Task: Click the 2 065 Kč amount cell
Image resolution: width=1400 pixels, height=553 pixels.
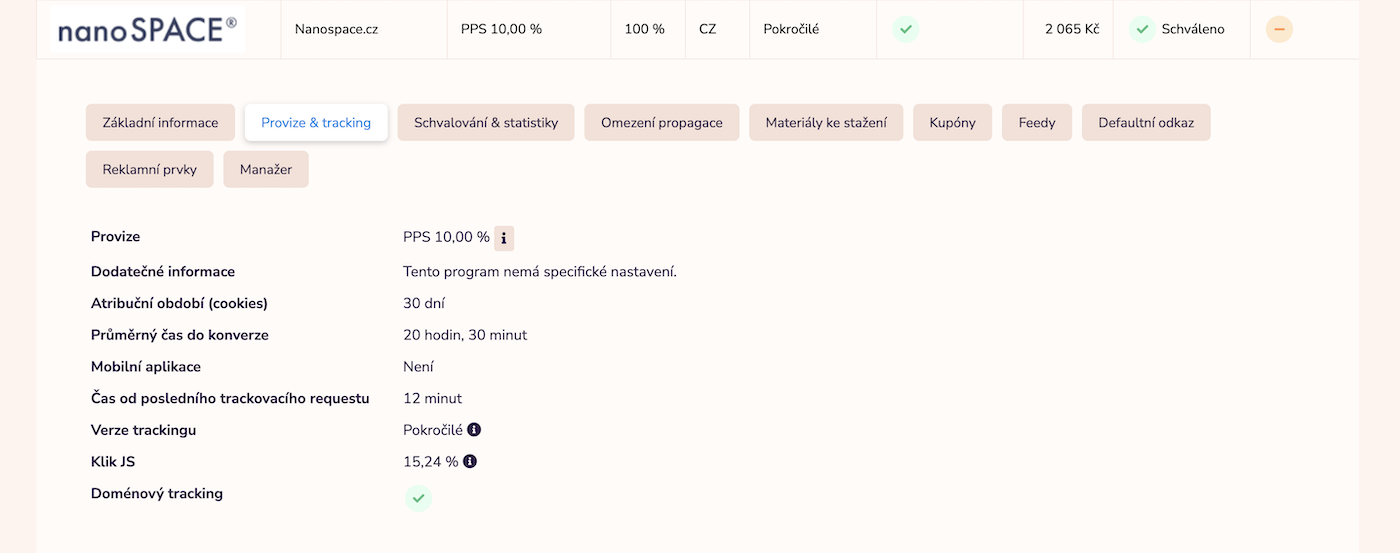Action: coord(1072,30)
